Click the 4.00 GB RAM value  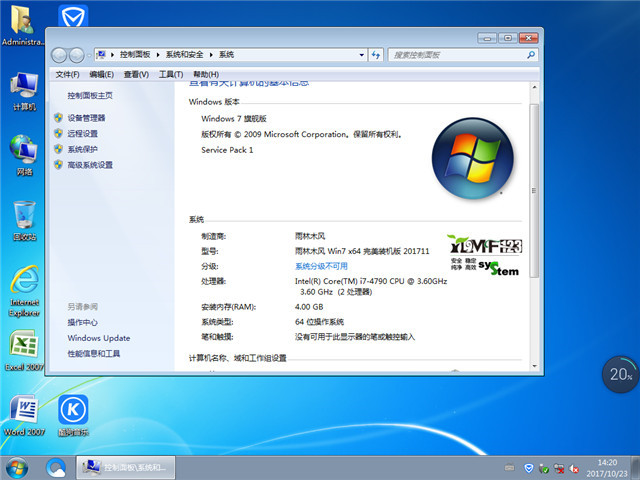pos(309,307)
